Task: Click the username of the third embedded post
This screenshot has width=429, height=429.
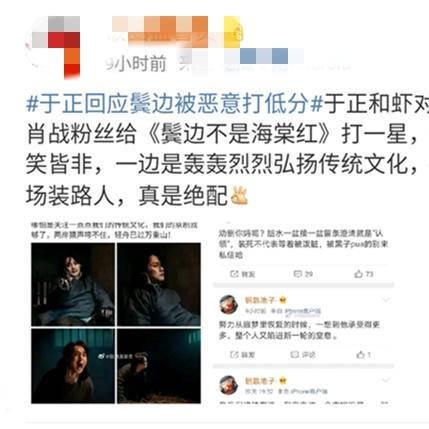Action: [260, 381]
